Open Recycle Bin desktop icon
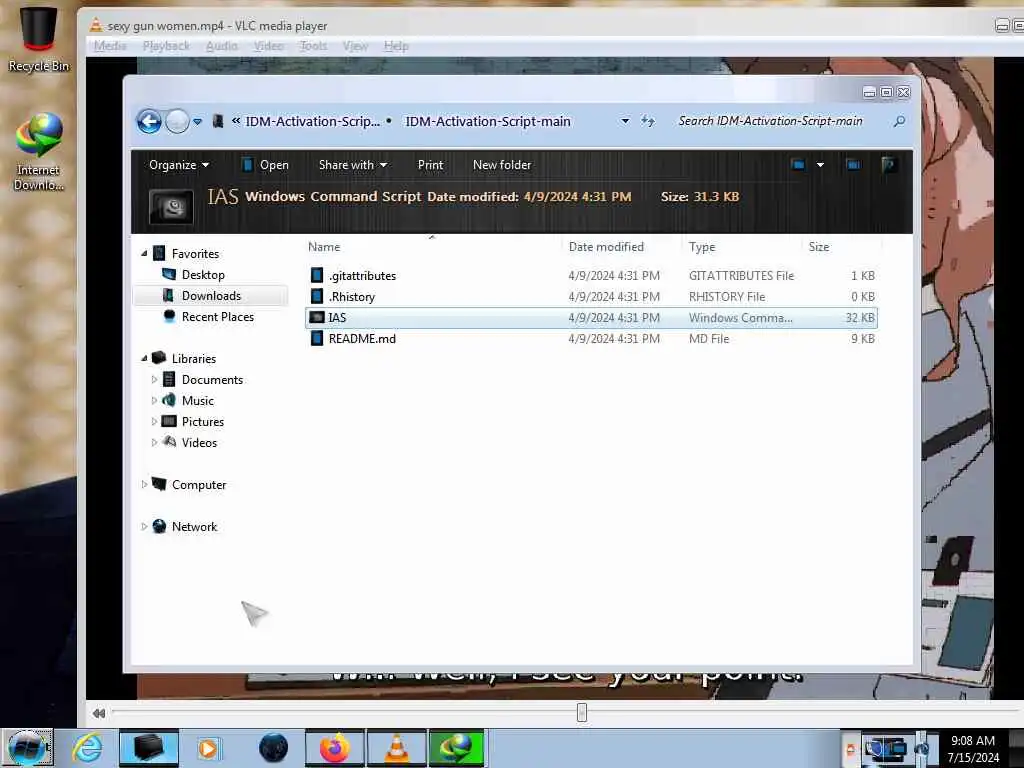 tap(39, 39)
